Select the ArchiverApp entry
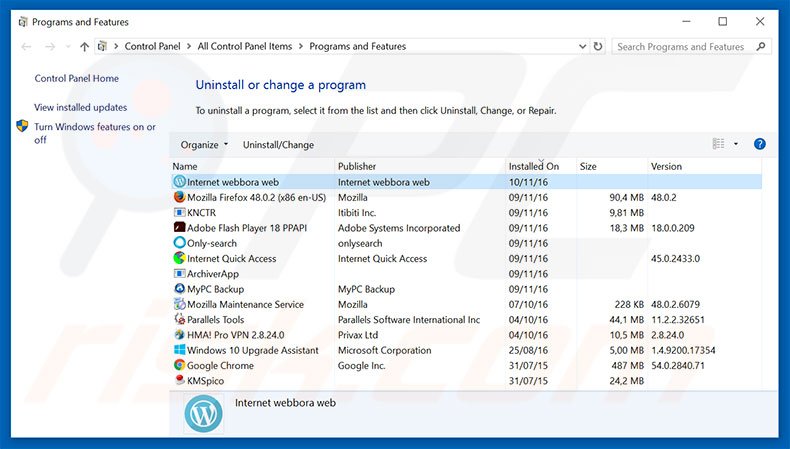The width and height of the screenshot is (790, 449). 213,274
